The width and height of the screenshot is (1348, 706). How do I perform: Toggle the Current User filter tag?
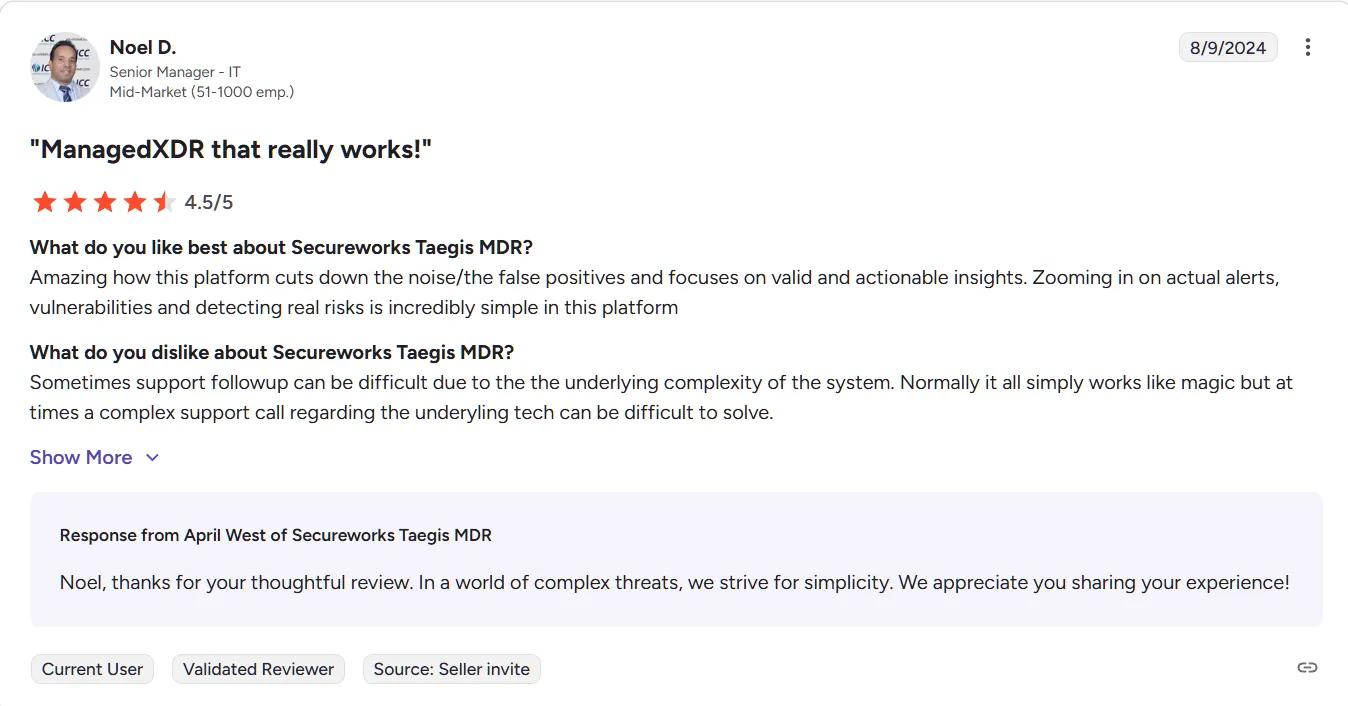(x=92, y=668)
